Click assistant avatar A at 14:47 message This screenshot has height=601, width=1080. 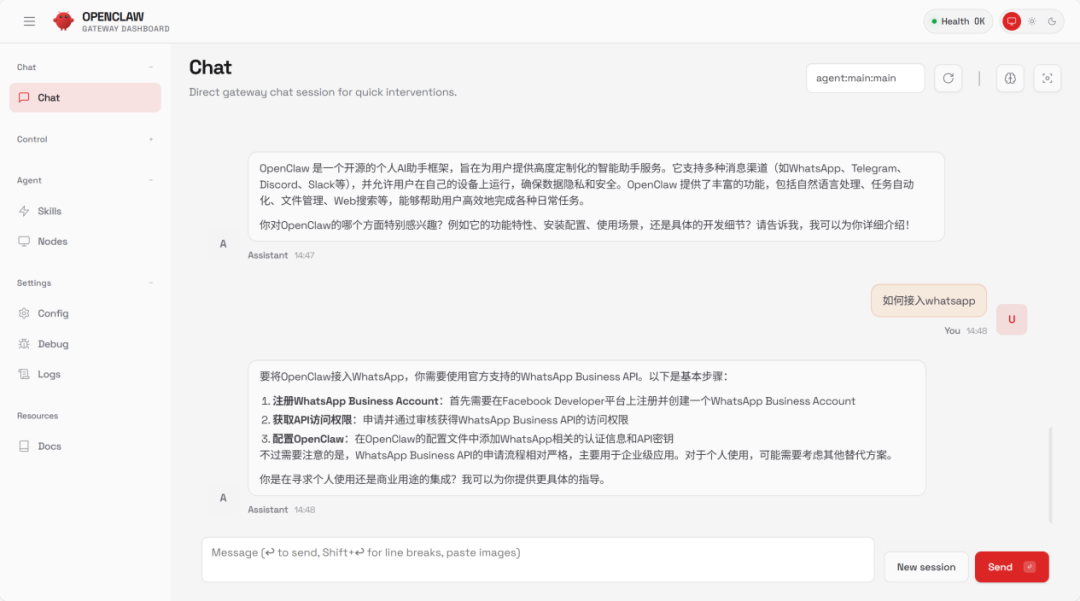(223, 244)
